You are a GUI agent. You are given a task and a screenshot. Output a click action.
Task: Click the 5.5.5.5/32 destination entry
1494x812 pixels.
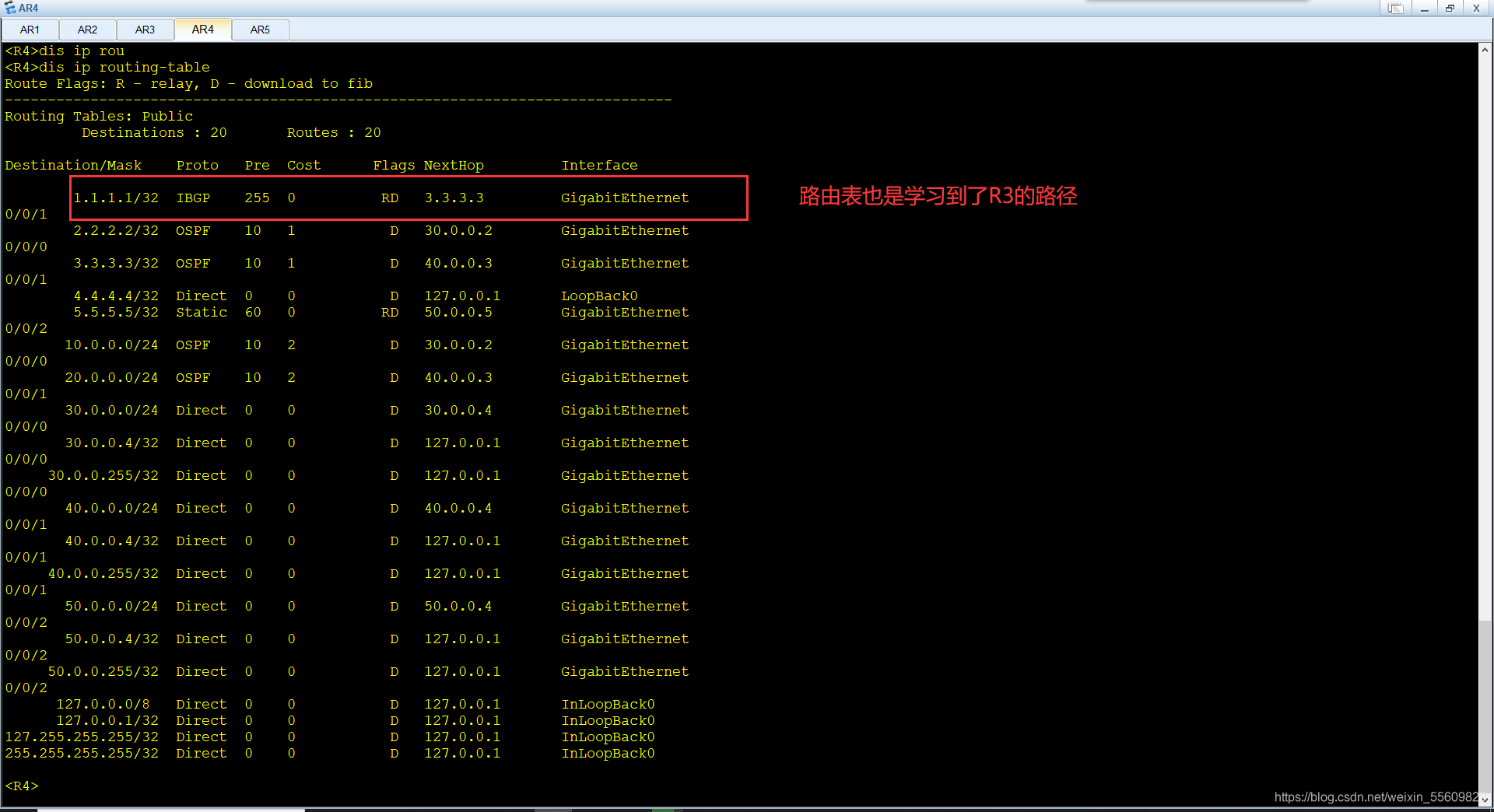click(x=116, y=313)
